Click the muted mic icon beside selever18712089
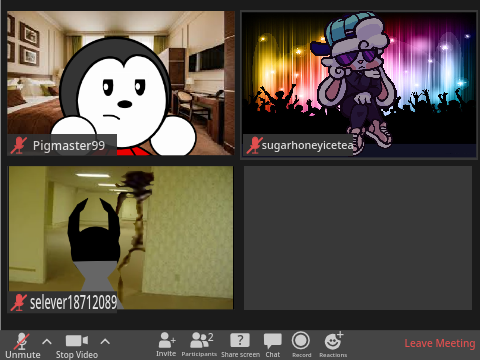The height and width of the screenshot is (360, 480). [18, 303]
